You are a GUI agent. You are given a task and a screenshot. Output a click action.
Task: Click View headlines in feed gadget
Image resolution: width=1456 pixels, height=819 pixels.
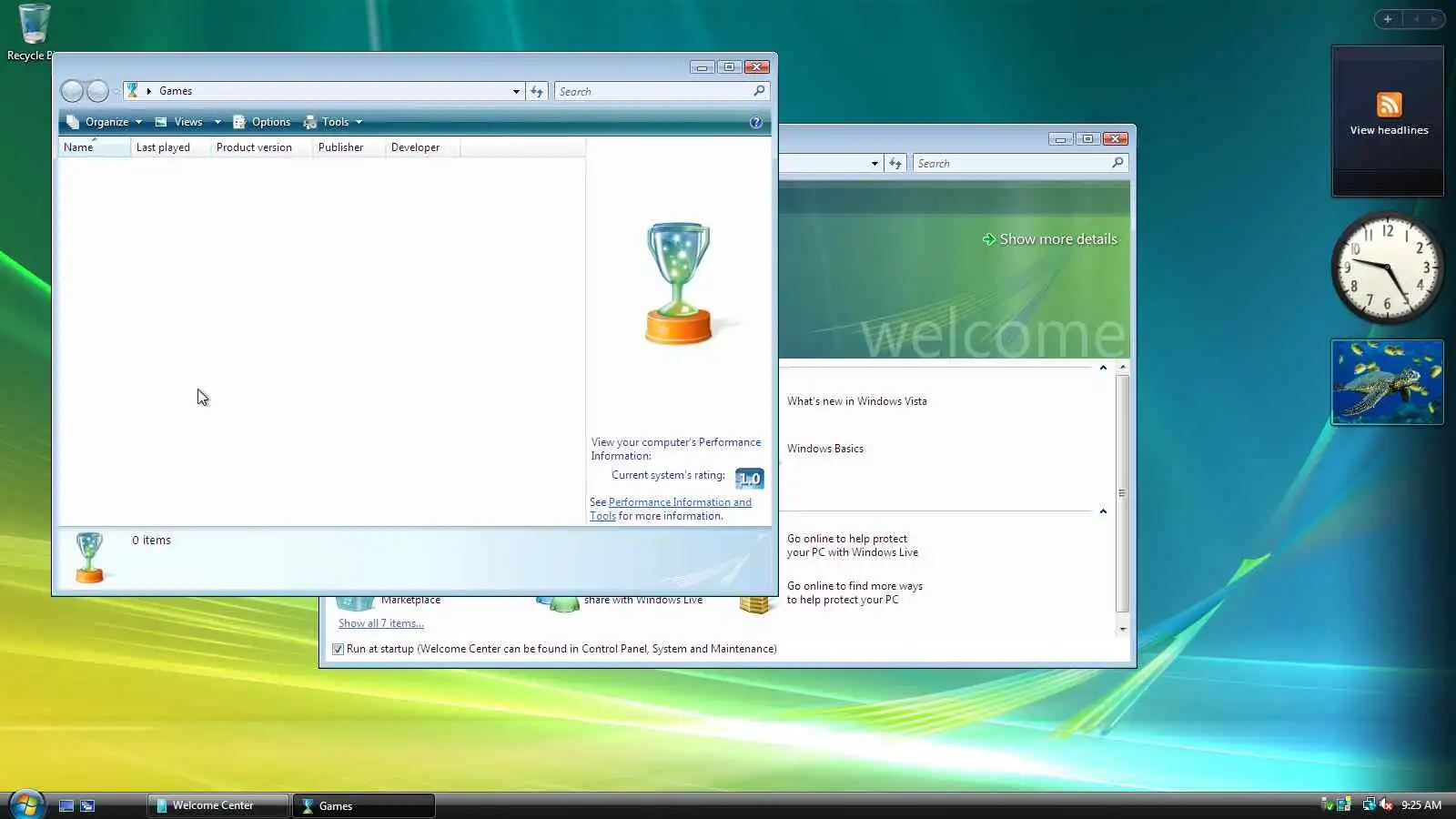point(1389,130)
